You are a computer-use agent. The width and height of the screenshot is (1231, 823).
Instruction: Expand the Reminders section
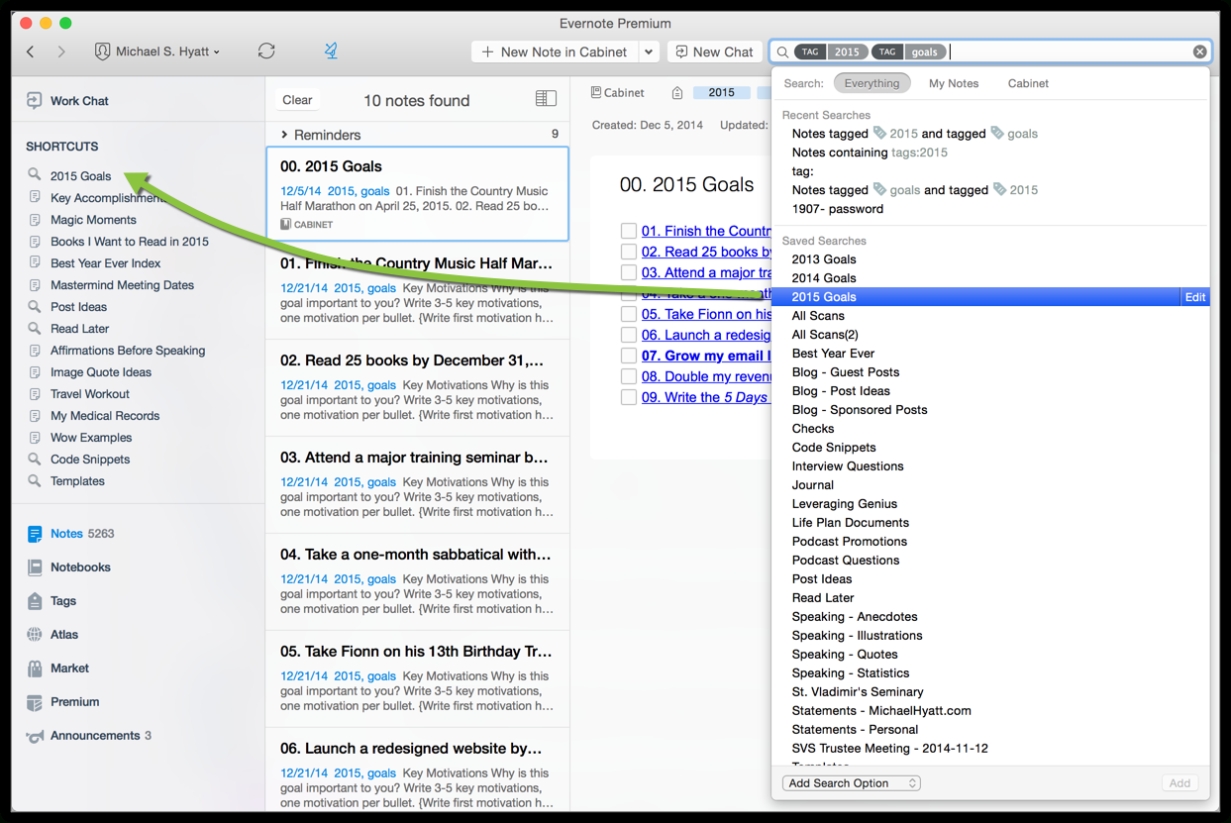tap(285, 134)
